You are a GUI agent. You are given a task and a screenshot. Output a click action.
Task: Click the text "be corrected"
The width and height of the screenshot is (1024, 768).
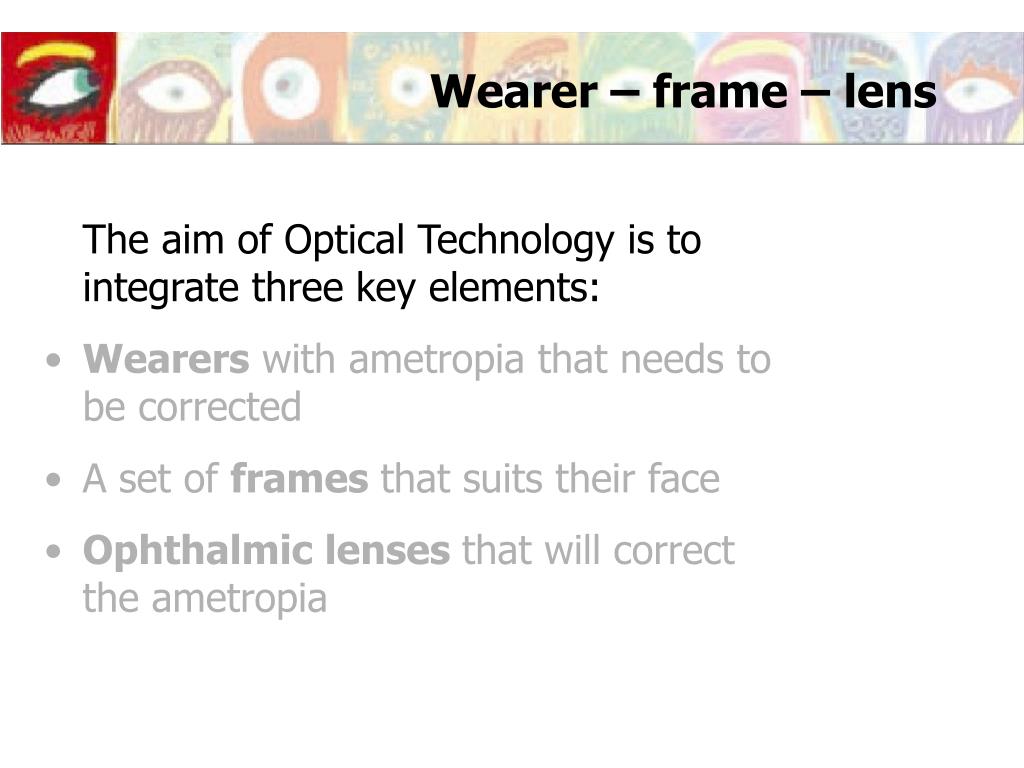point(192,407)
